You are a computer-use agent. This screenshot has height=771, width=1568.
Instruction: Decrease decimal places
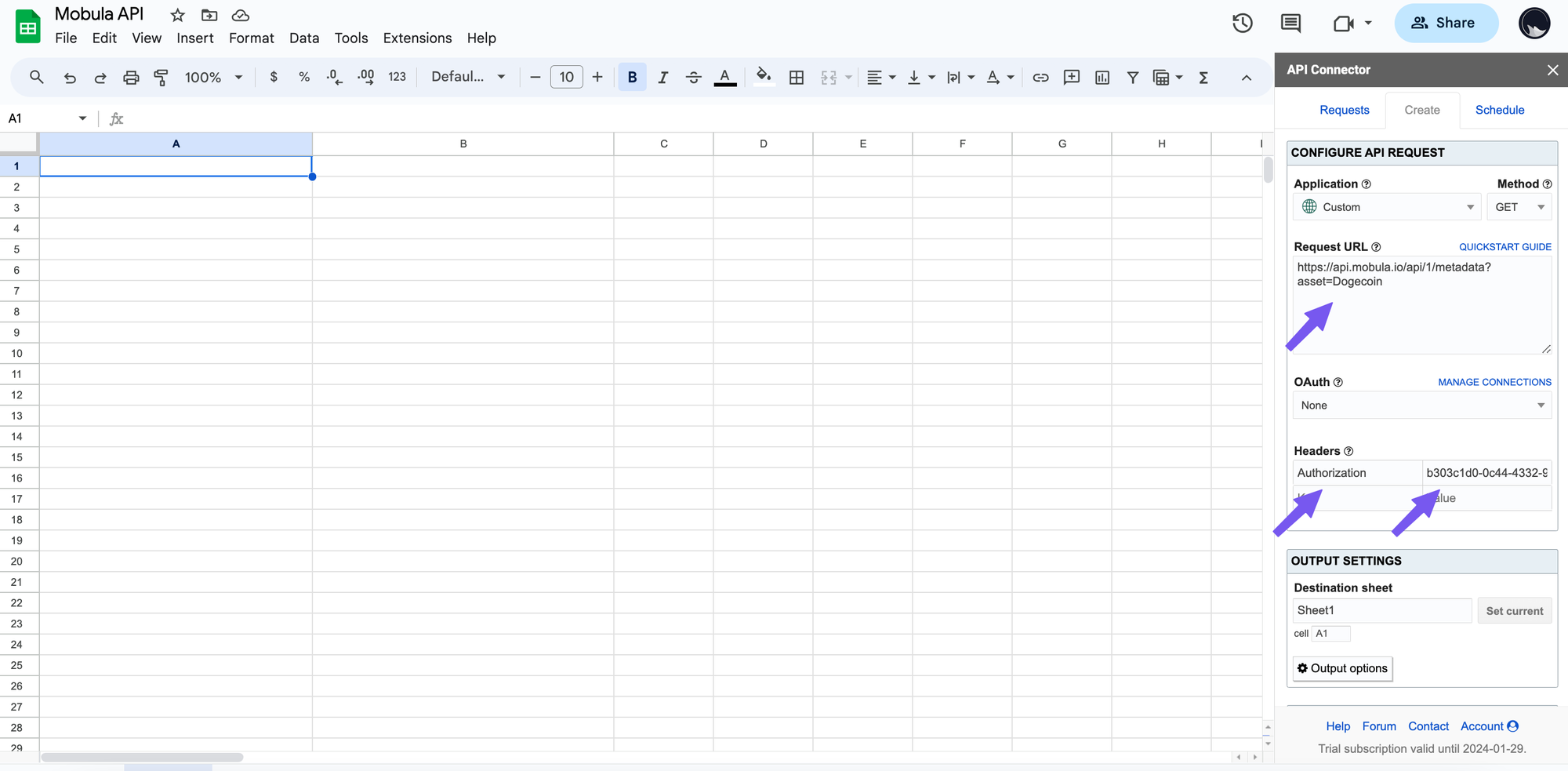tap(335, 77)
